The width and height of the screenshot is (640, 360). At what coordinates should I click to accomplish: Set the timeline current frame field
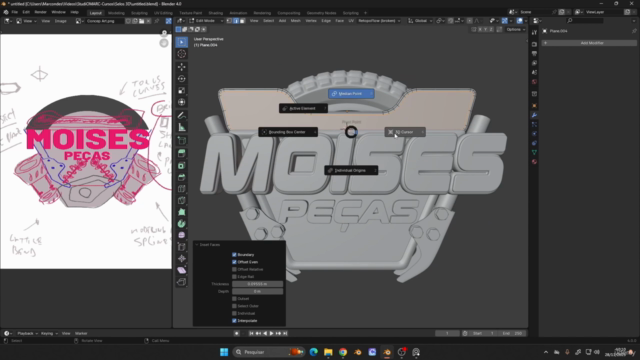(x=447, y=333)
